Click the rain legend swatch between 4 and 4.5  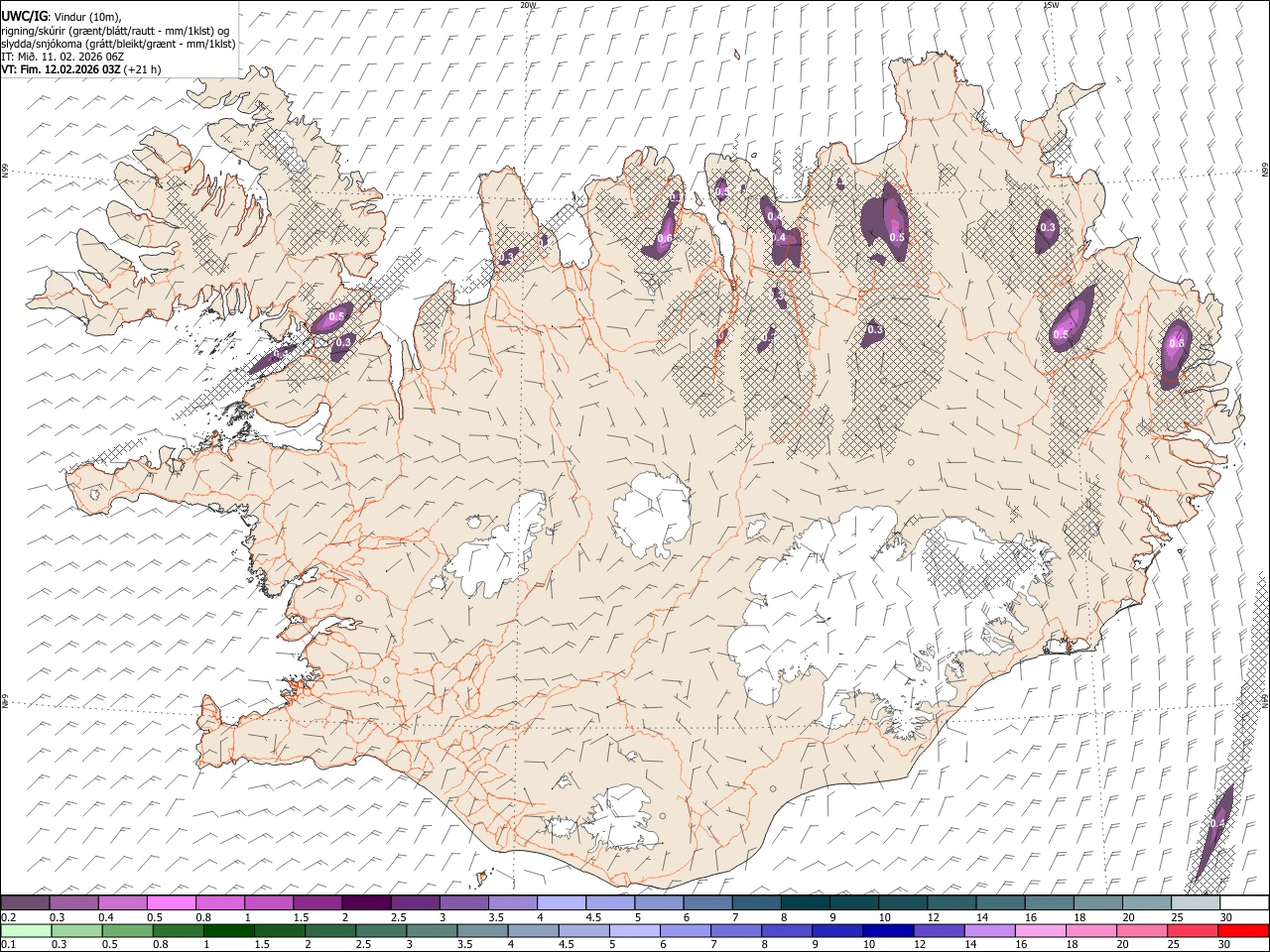(533, 930)
